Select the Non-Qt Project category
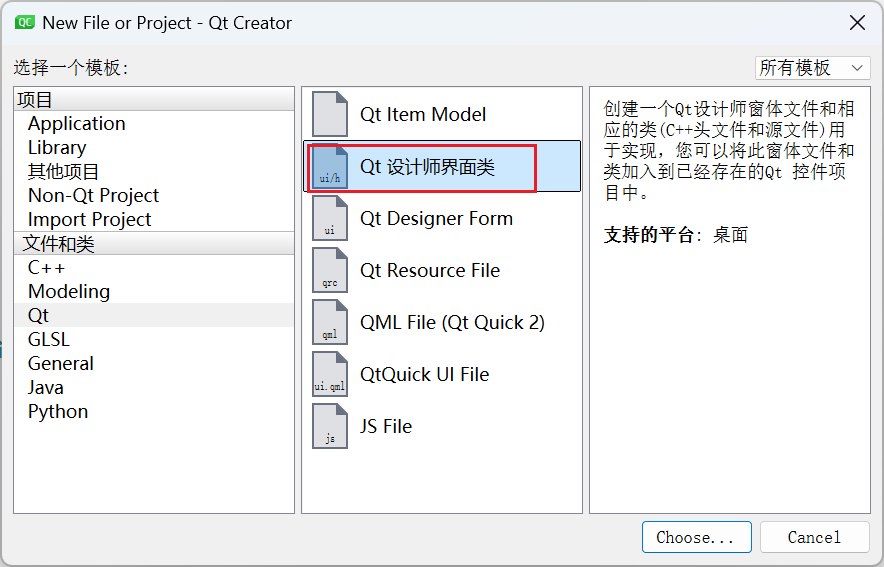884x567 pixels. click(x=154, y=196)
